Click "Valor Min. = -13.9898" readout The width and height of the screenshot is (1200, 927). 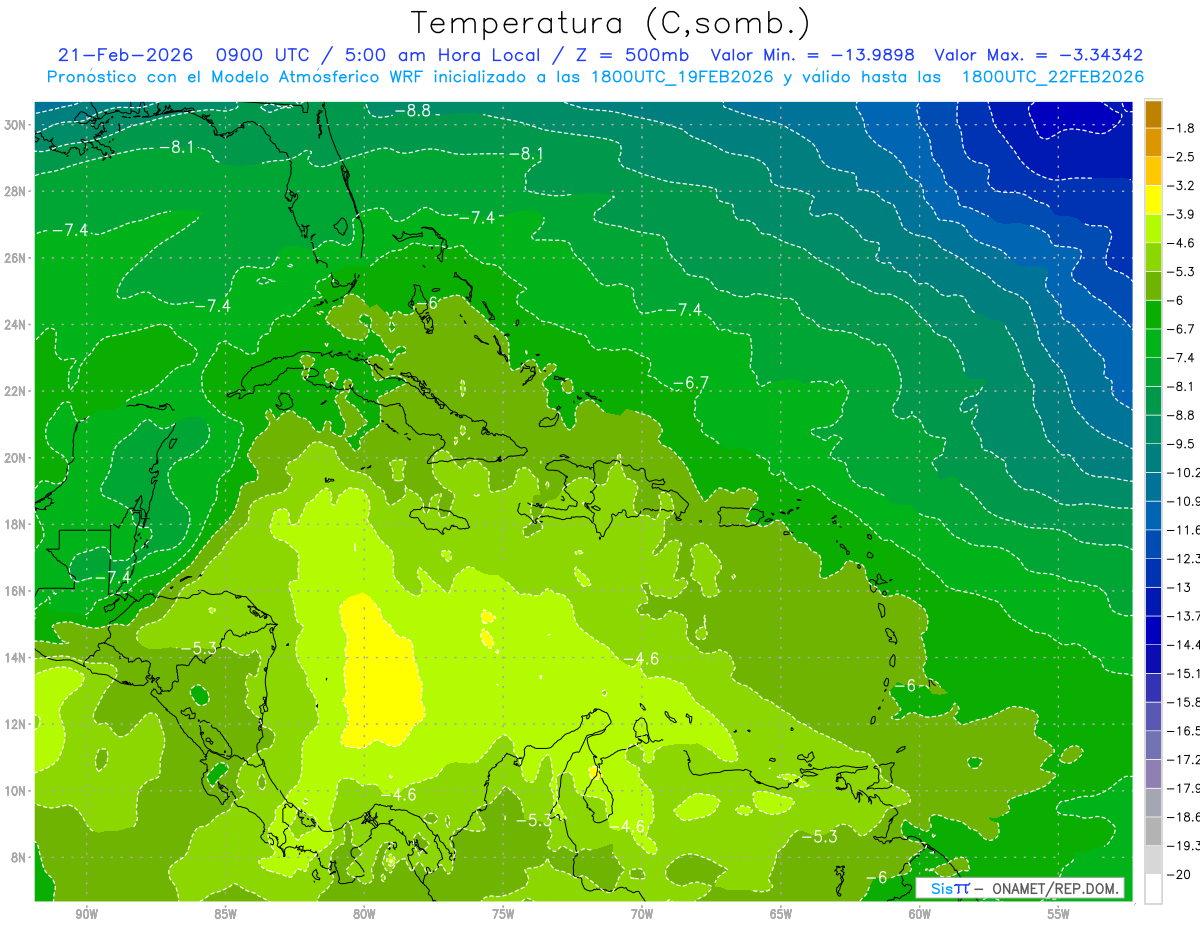[812, 55]
